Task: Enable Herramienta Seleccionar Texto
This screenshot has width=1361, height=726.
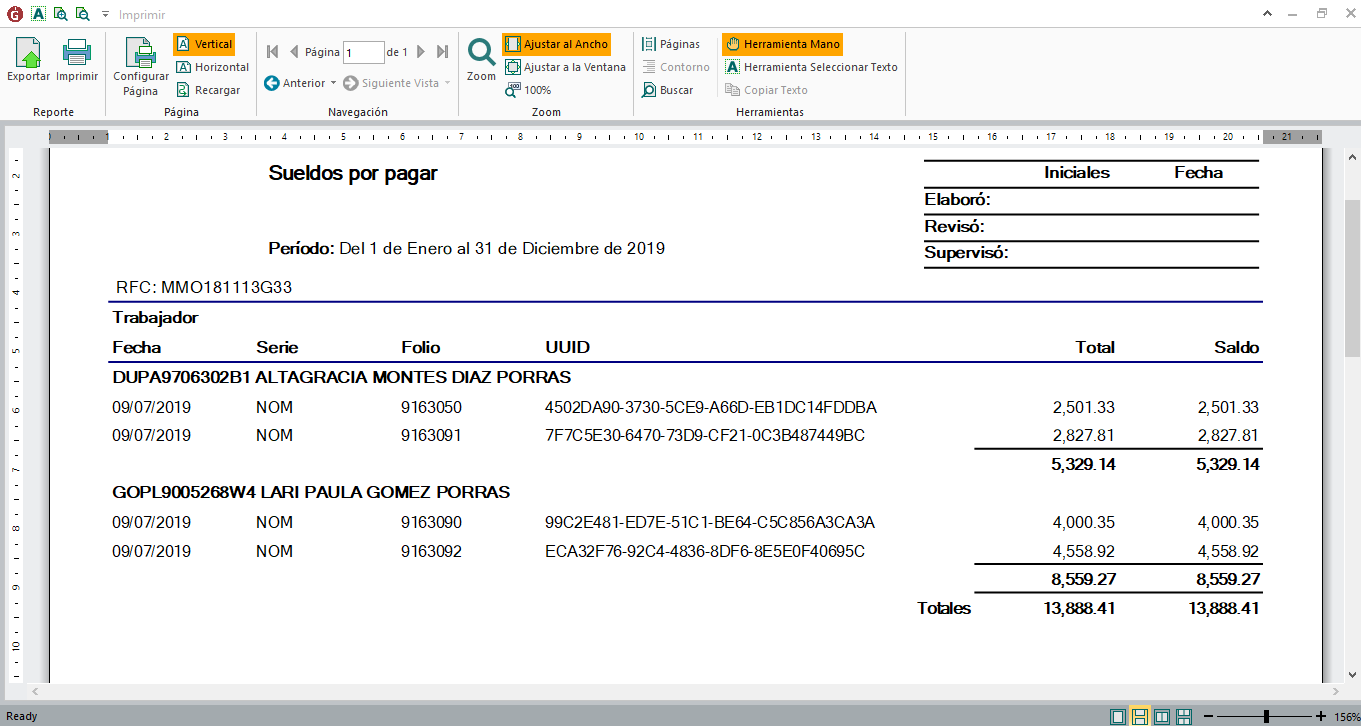Action: [811, 67]
